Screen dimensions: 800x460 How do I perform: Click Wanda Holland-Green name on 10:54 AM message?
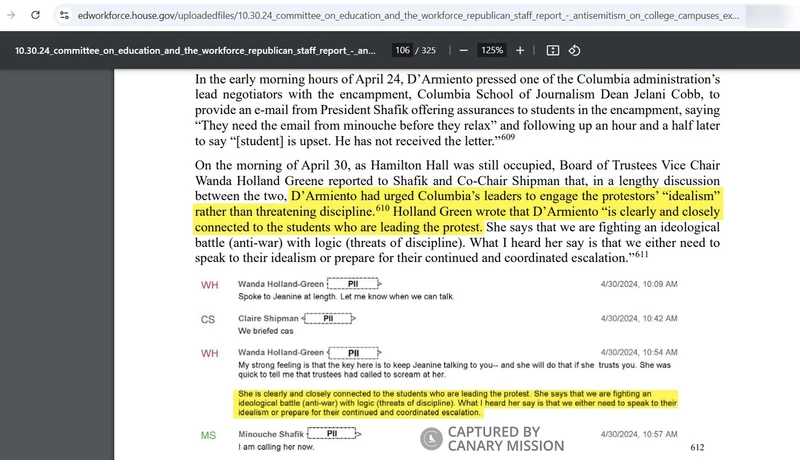pos(281,352)
